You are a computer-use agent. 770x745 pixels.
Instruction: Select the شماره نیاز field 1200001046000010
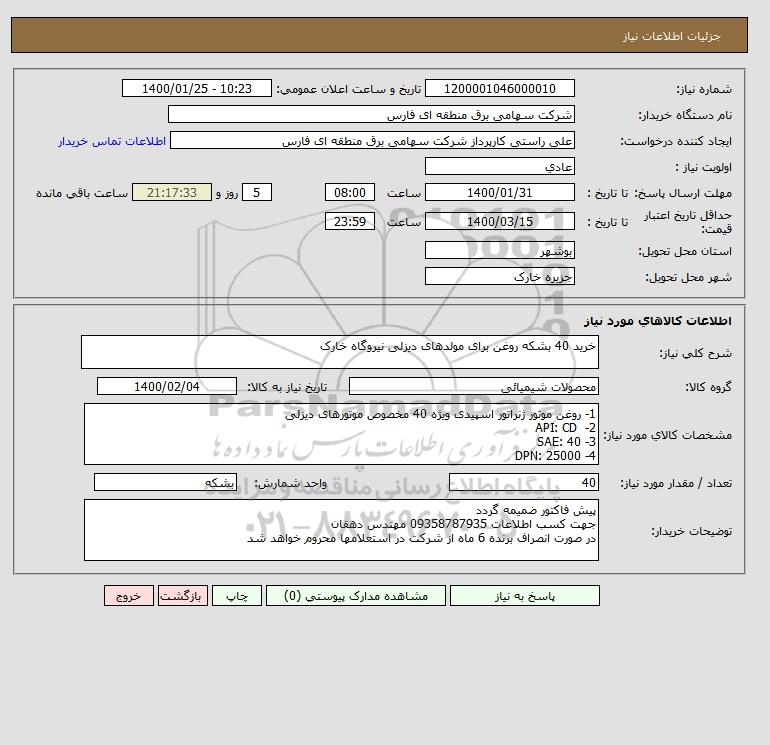pos(499,88)
